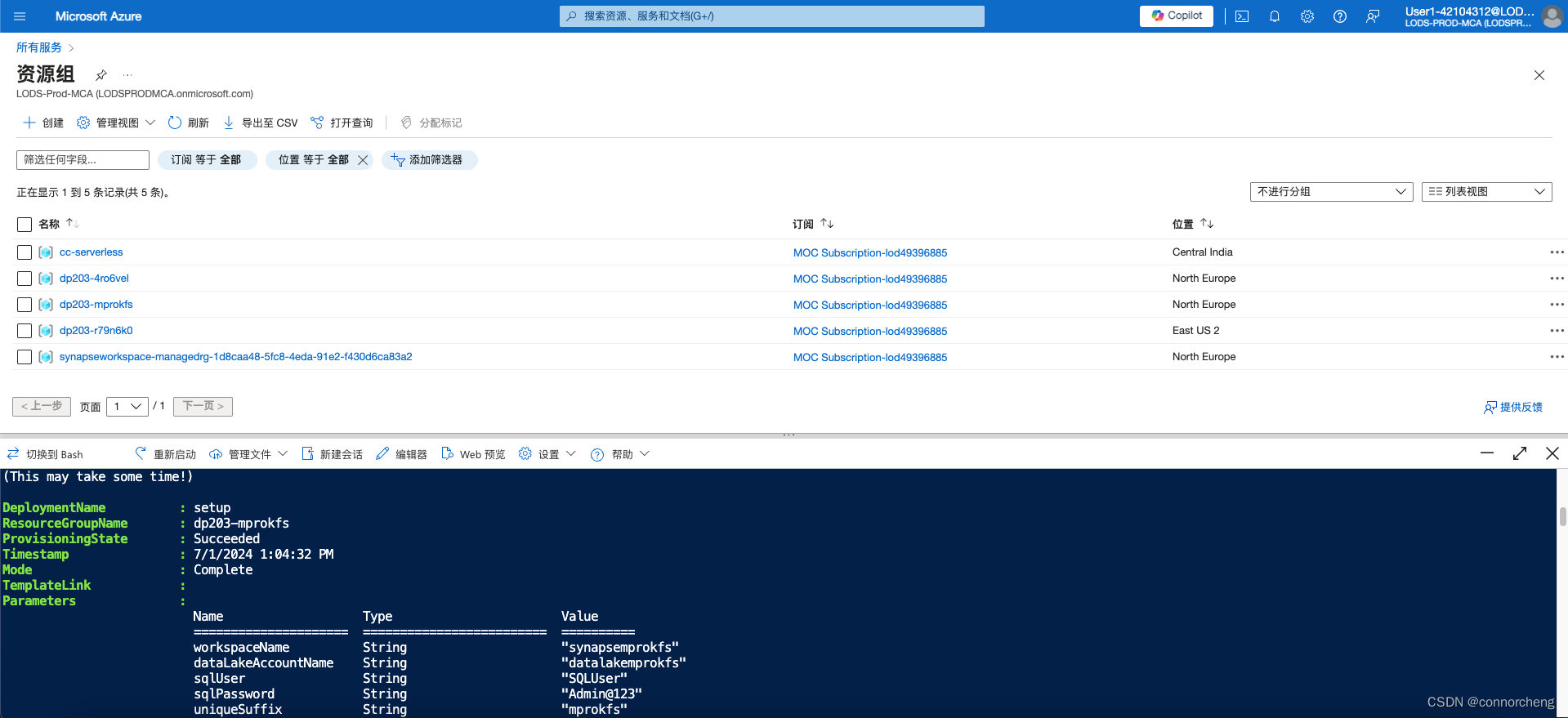Start a new Cloud Shell session
1568x718 pixels.
(333, 454)
